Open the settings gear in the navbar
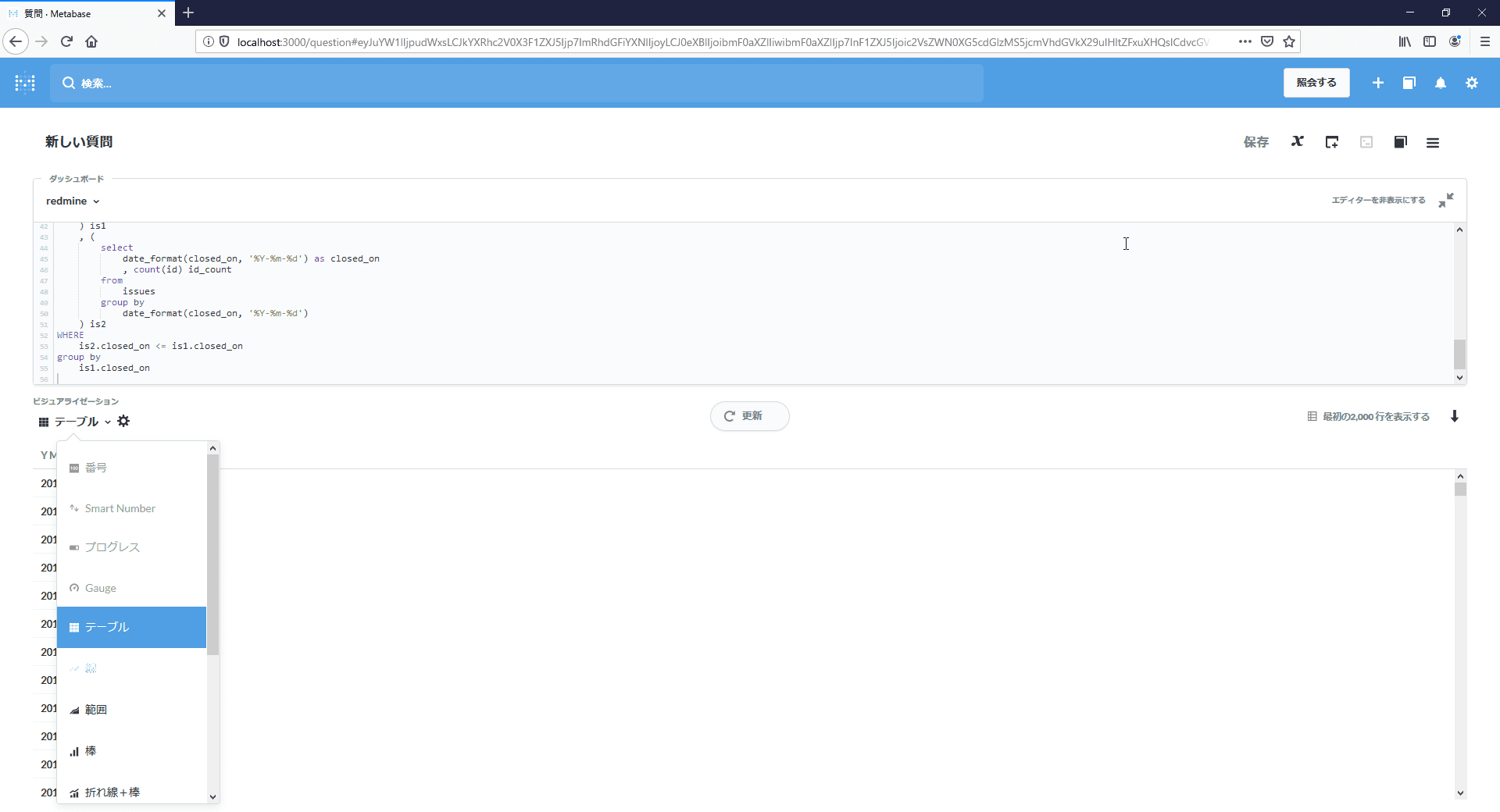 1471,83
